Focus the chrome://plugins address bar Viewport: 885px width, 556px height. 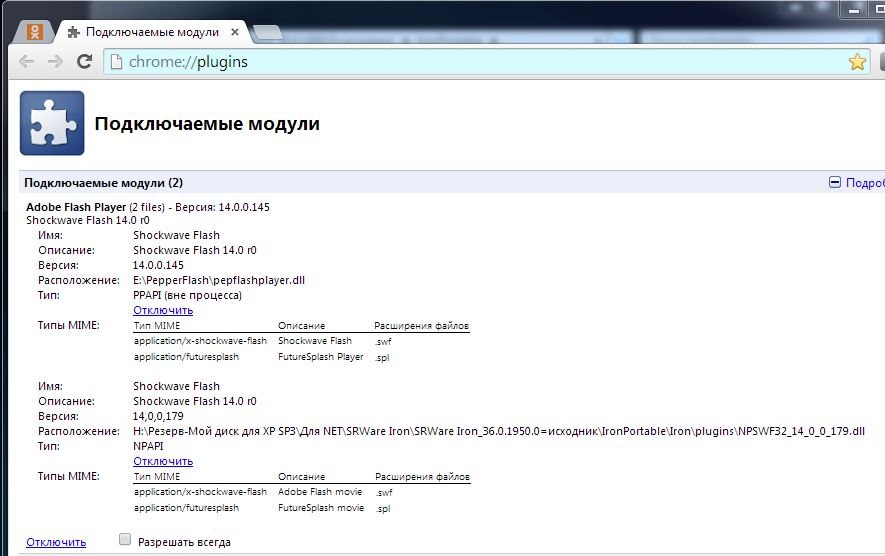pyautogui.click(x=487, y=62)
